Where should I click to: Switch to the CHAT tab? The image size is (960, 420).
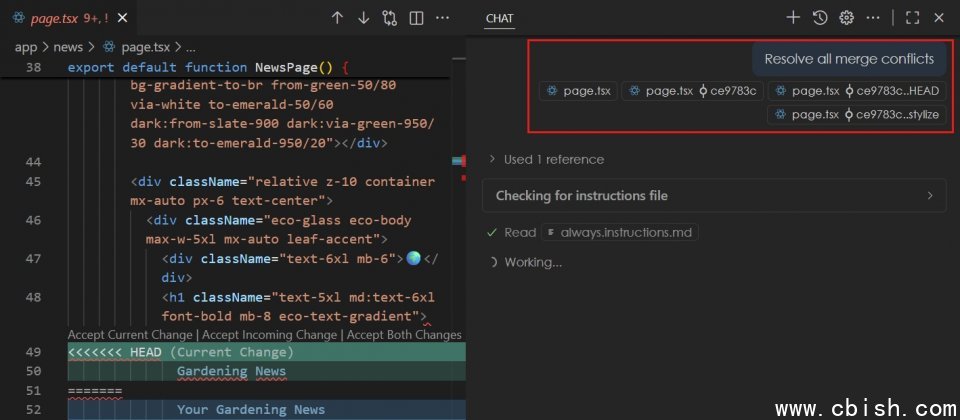click(499, 18)
